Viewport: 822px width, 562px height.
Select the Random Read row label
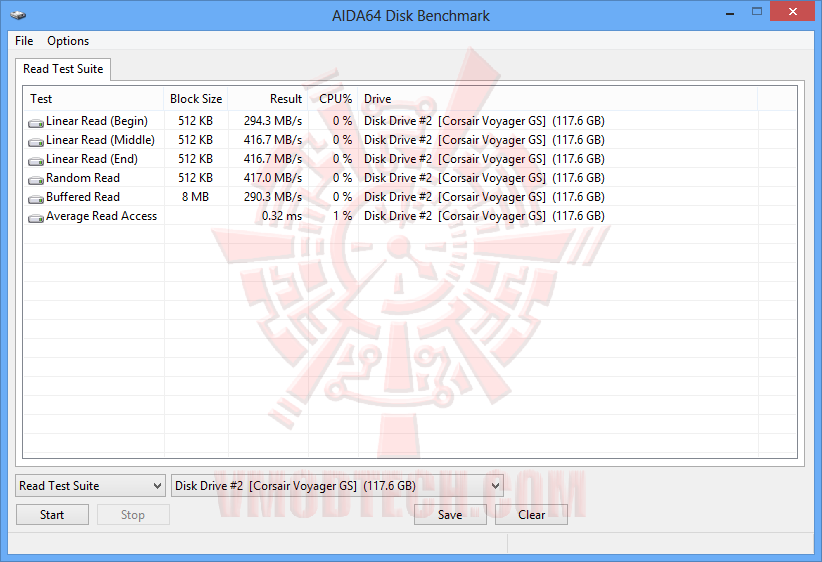click(x=83, y=178)
